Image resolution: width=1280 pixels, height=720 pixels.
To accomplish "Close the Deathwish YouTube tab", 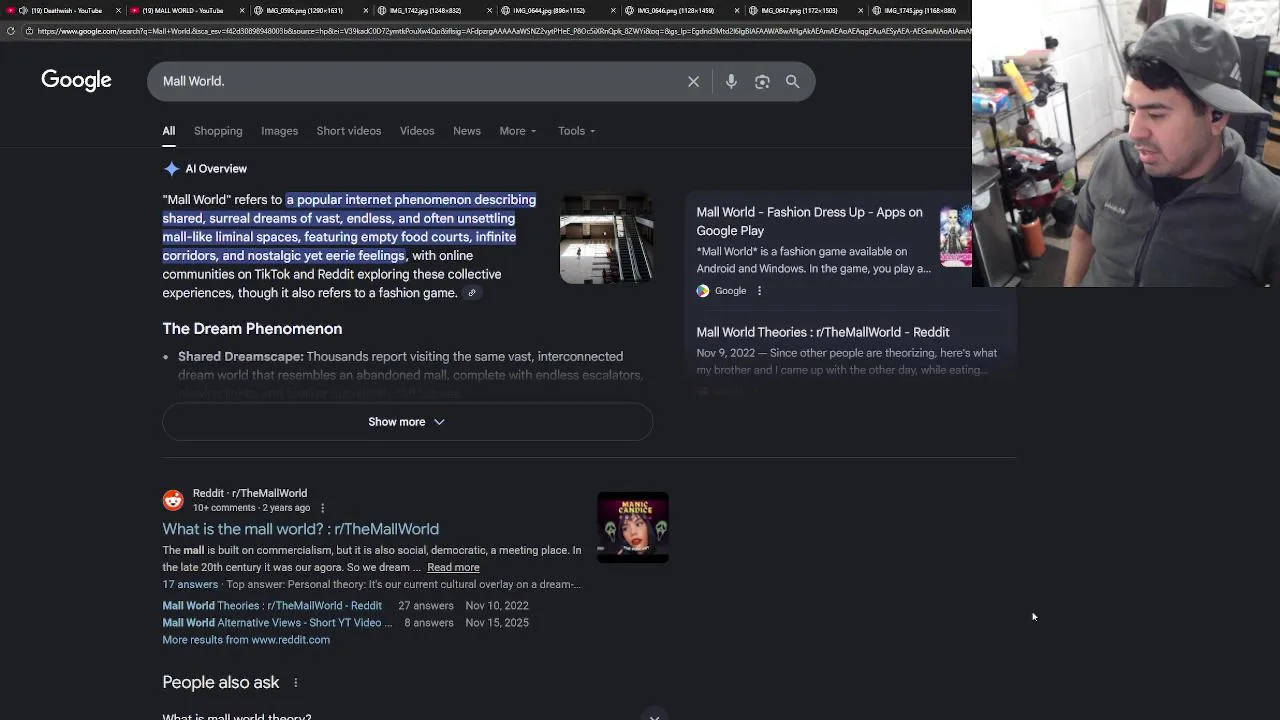I will coord(118,10).
